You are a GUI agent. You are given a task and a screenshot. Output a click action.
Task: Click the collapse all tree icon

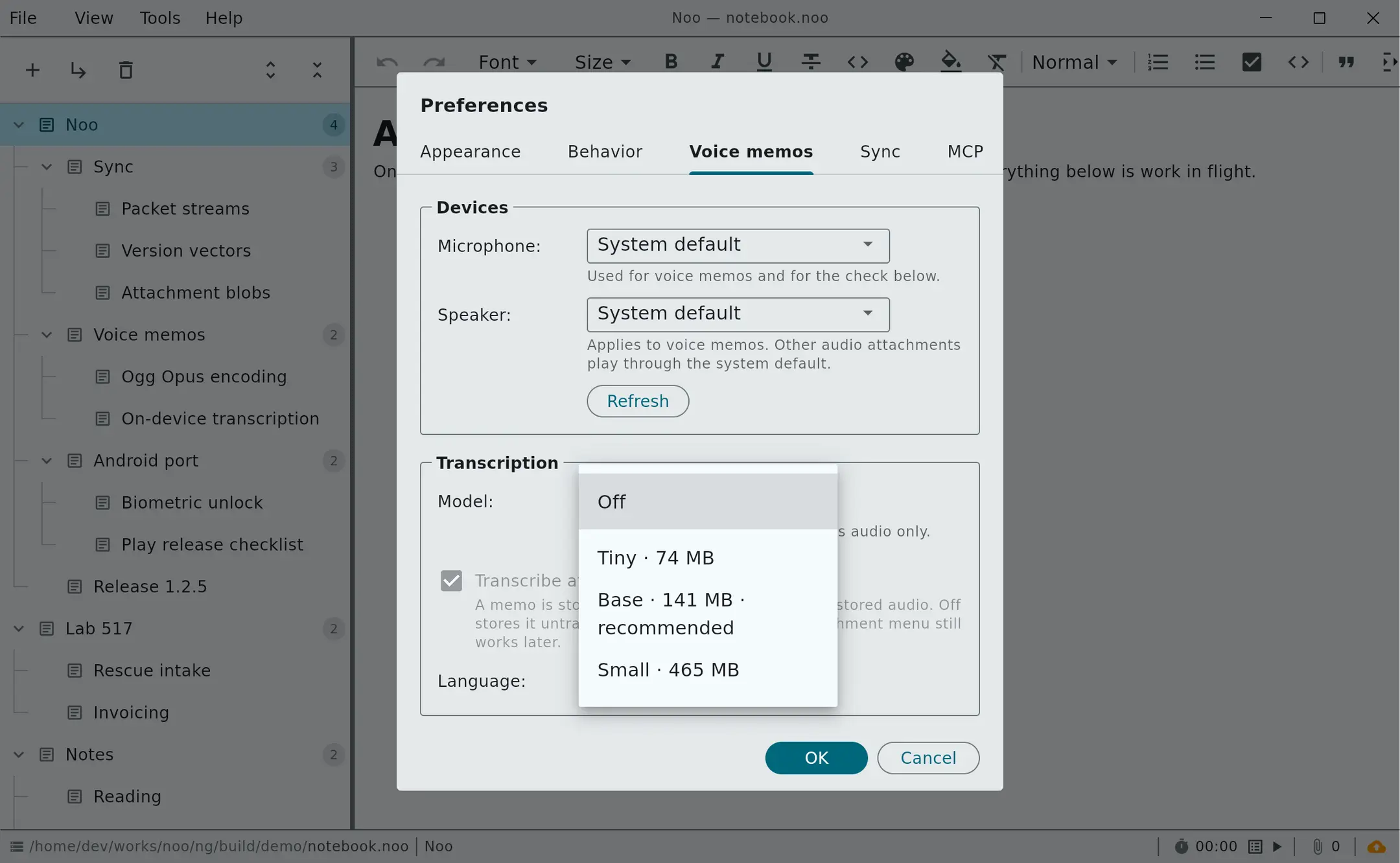coord(317,70)
